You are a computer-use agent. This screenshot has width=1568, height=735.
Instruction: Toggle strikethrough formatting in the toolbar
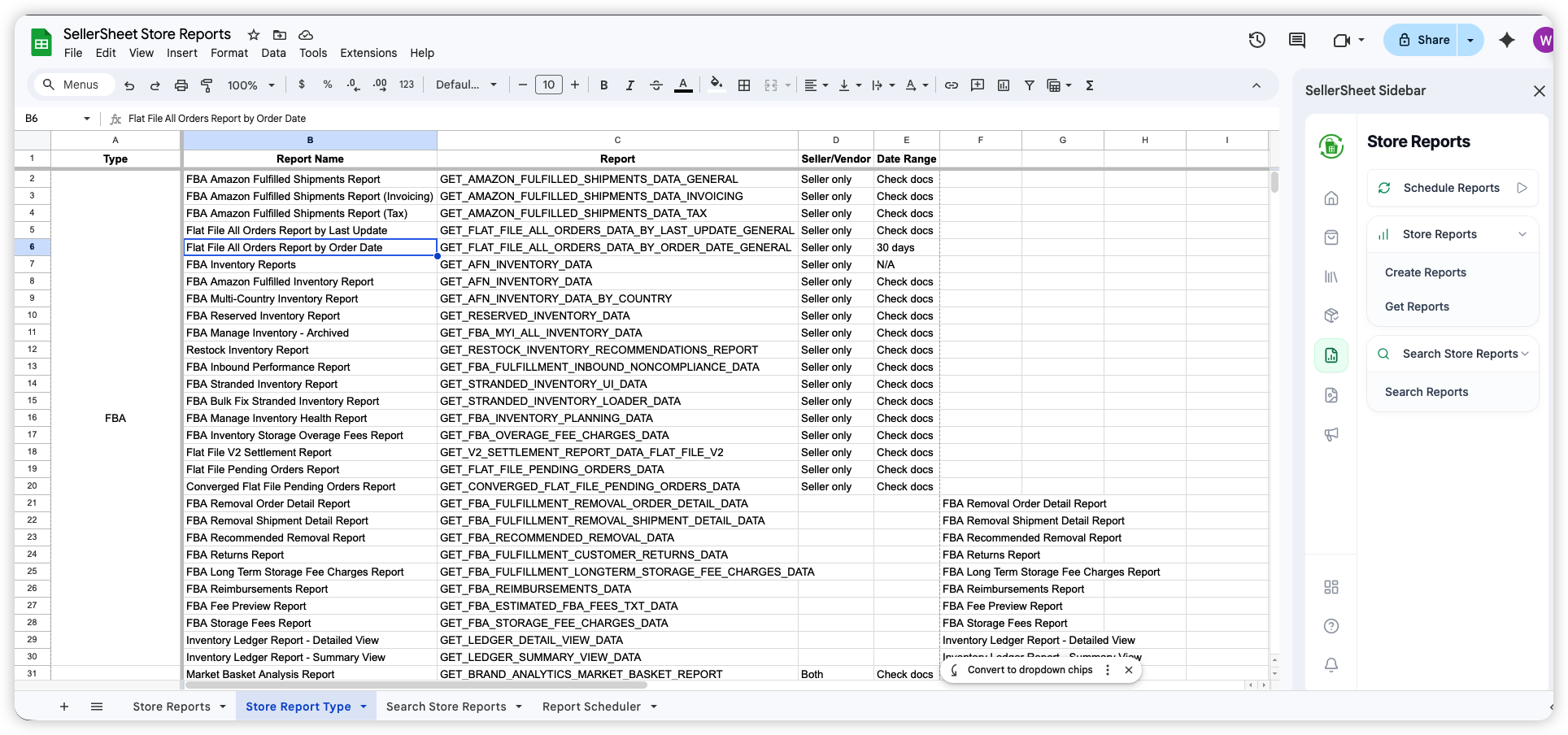pos(656,85)
